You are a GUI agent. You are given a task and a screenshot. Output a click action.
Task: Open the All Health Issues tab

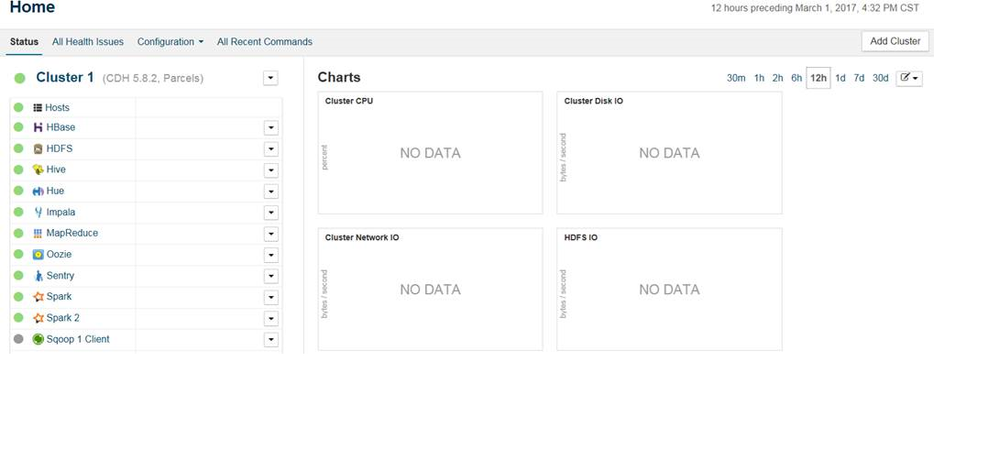pos(88,41)
